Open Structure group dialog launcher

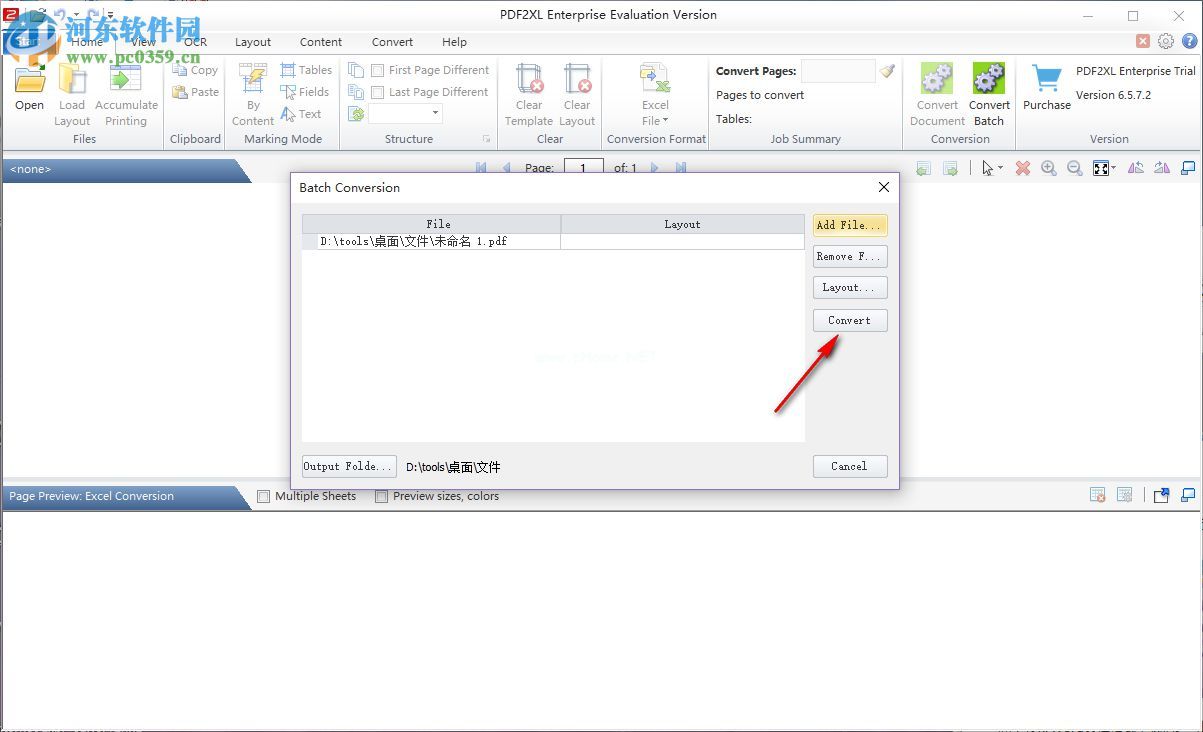click(x=487, y=139)
